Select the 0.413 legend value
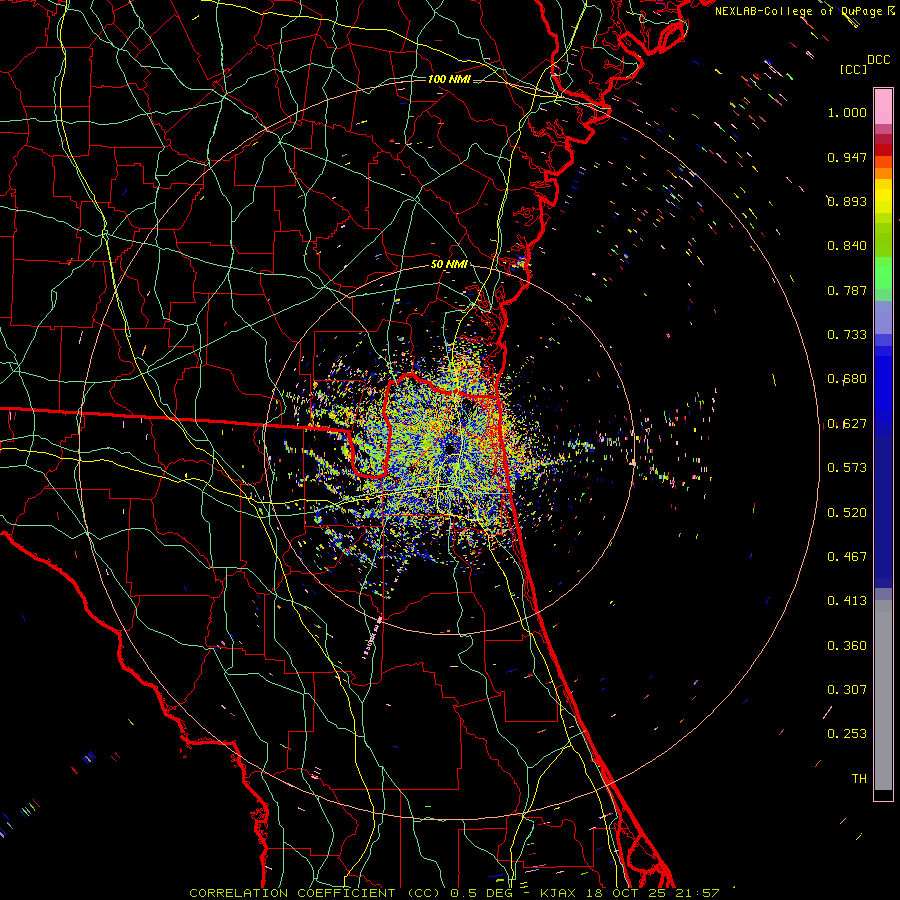Viewport: 900px width, 900px height. [x=847, y=601]
